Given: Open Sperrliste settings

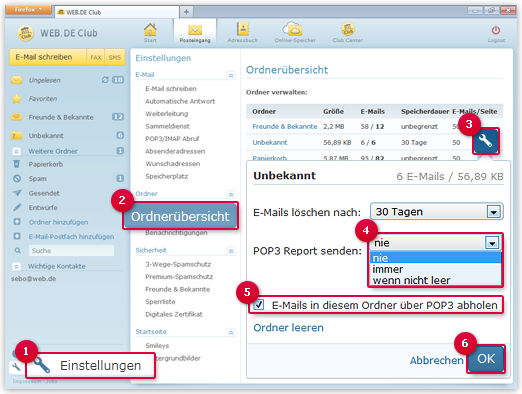Looking at the screenshot, I should tap(160, 301).
